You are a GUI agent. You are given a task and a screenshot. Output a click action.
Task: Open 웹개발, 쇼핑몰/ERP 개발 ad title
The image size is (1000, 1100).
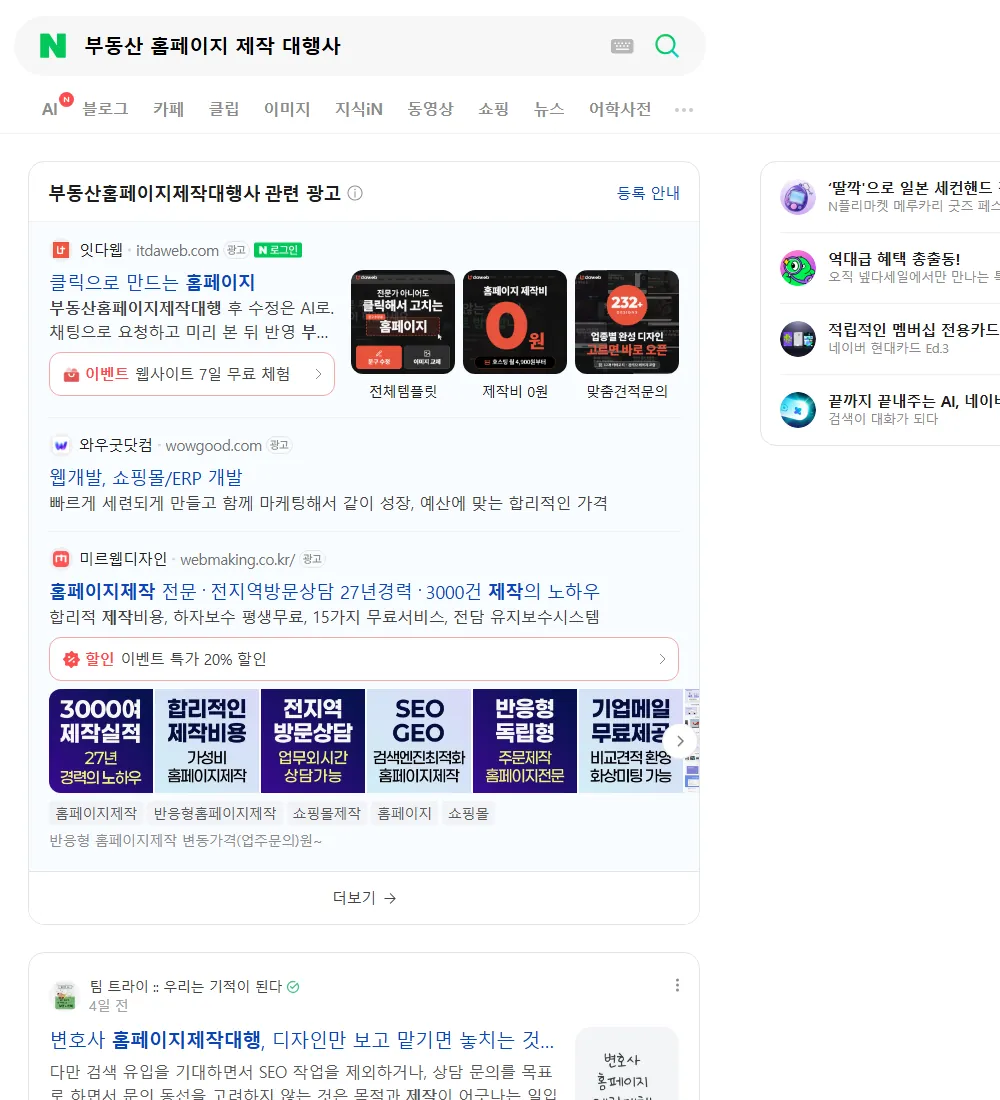[146, 478]
